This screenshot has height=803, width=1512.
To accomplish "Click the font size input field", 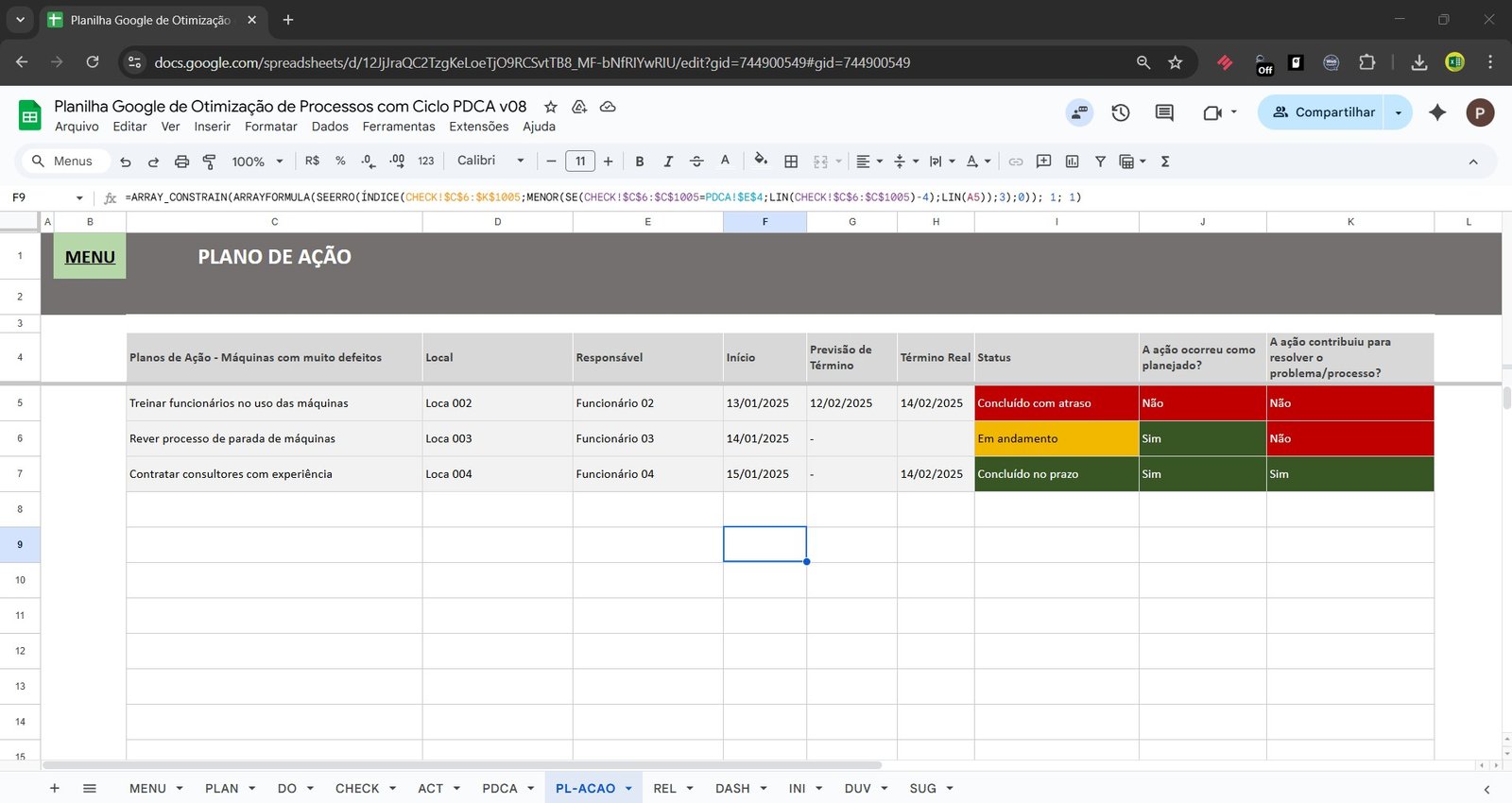I will [x=580, y=162].
